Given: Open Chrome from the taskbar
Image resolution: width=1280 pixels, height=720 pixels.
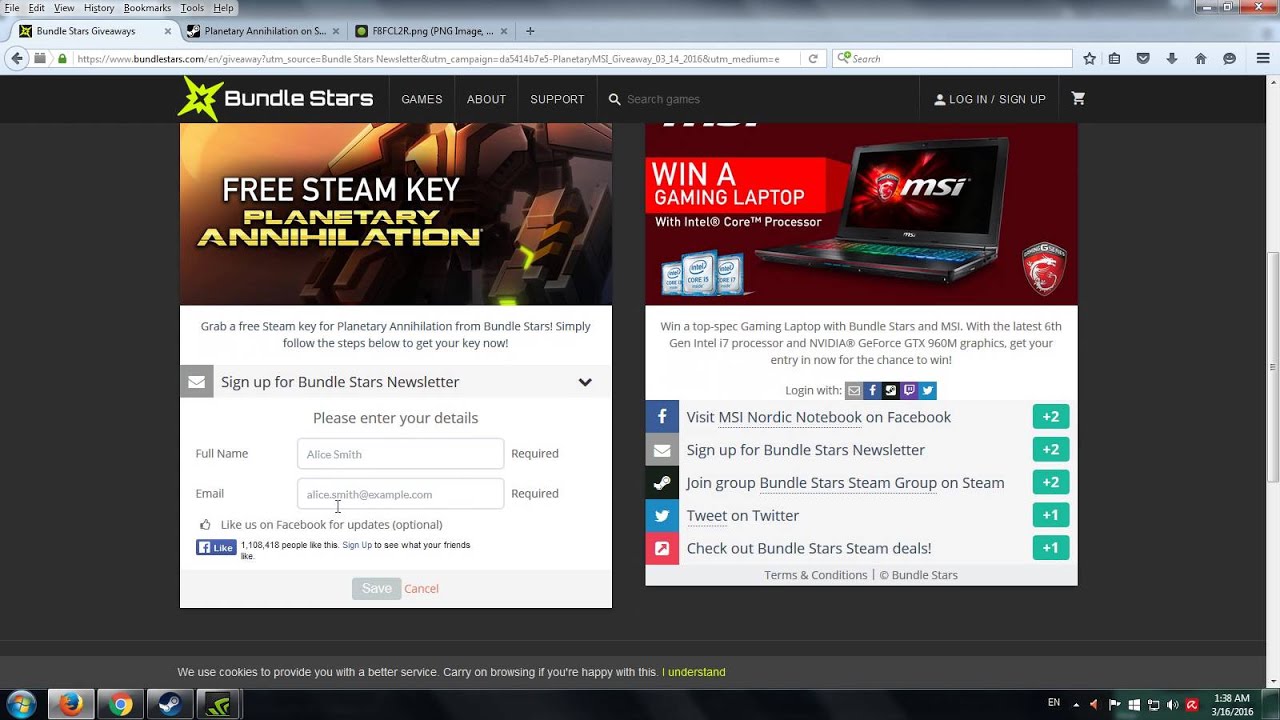Looking at the screenshot, I should (120, 705).
